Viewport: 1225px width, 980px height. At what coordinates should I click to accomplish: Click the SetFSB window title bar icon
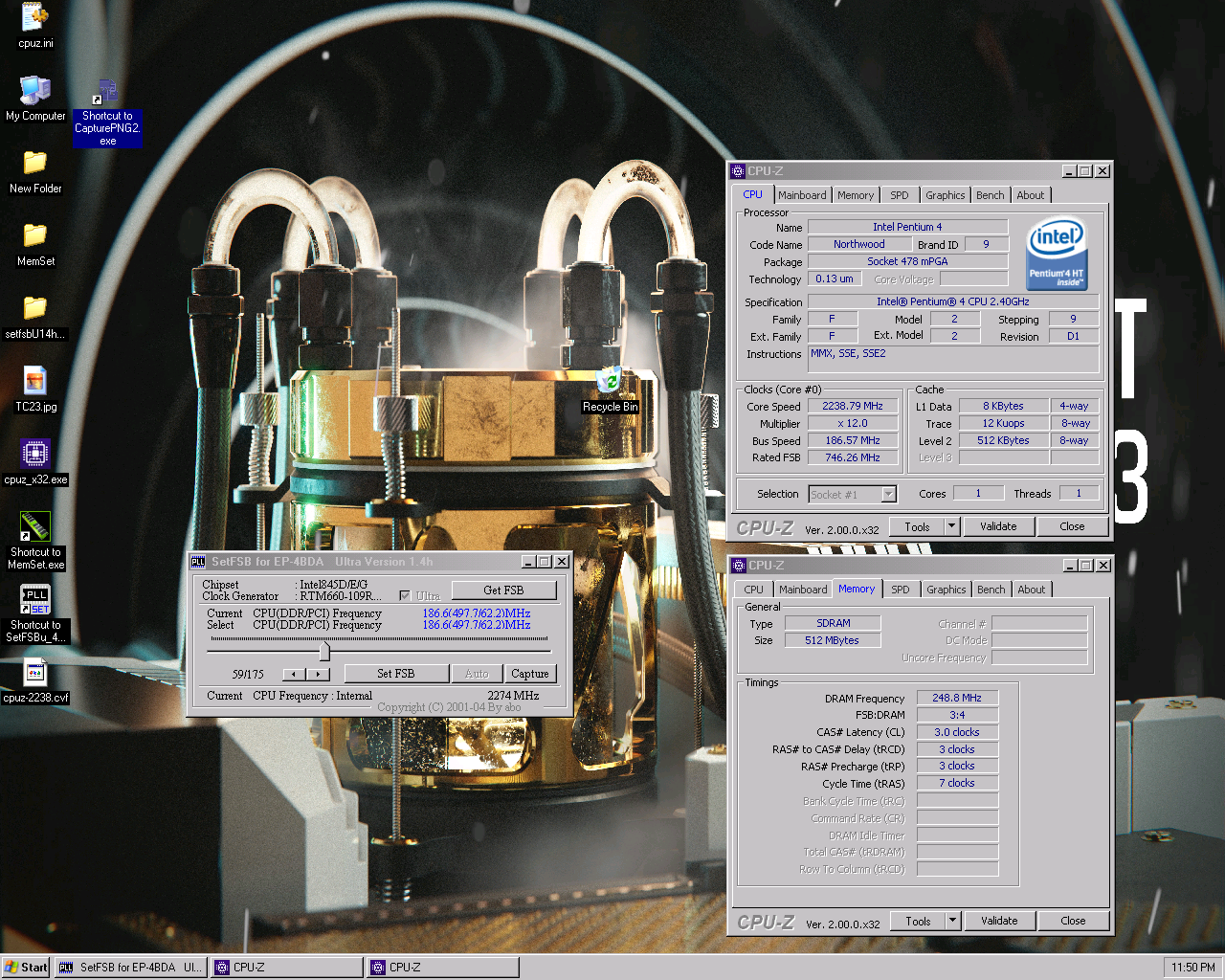198,562
